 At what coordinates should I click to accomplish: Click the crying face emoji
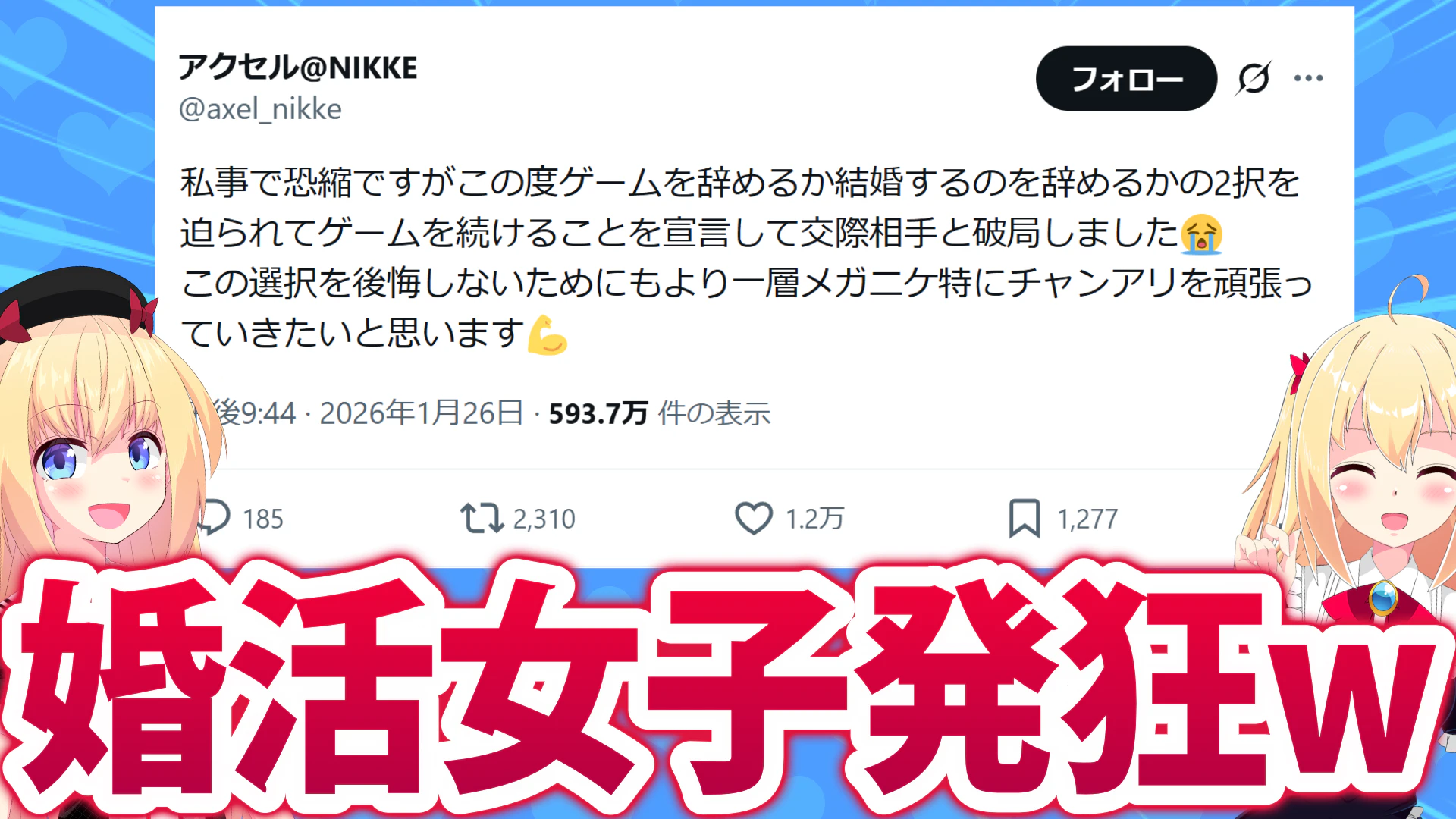(1202, 234)
